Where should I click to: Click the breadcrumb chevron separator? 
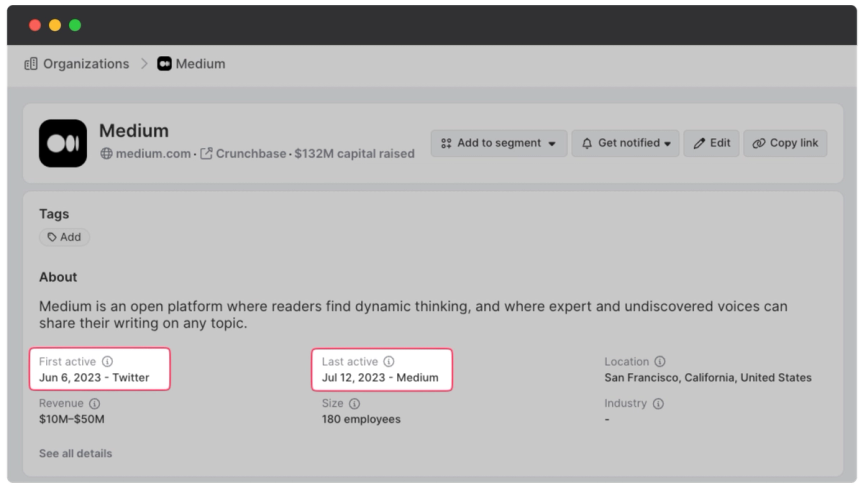click(144, 64)
